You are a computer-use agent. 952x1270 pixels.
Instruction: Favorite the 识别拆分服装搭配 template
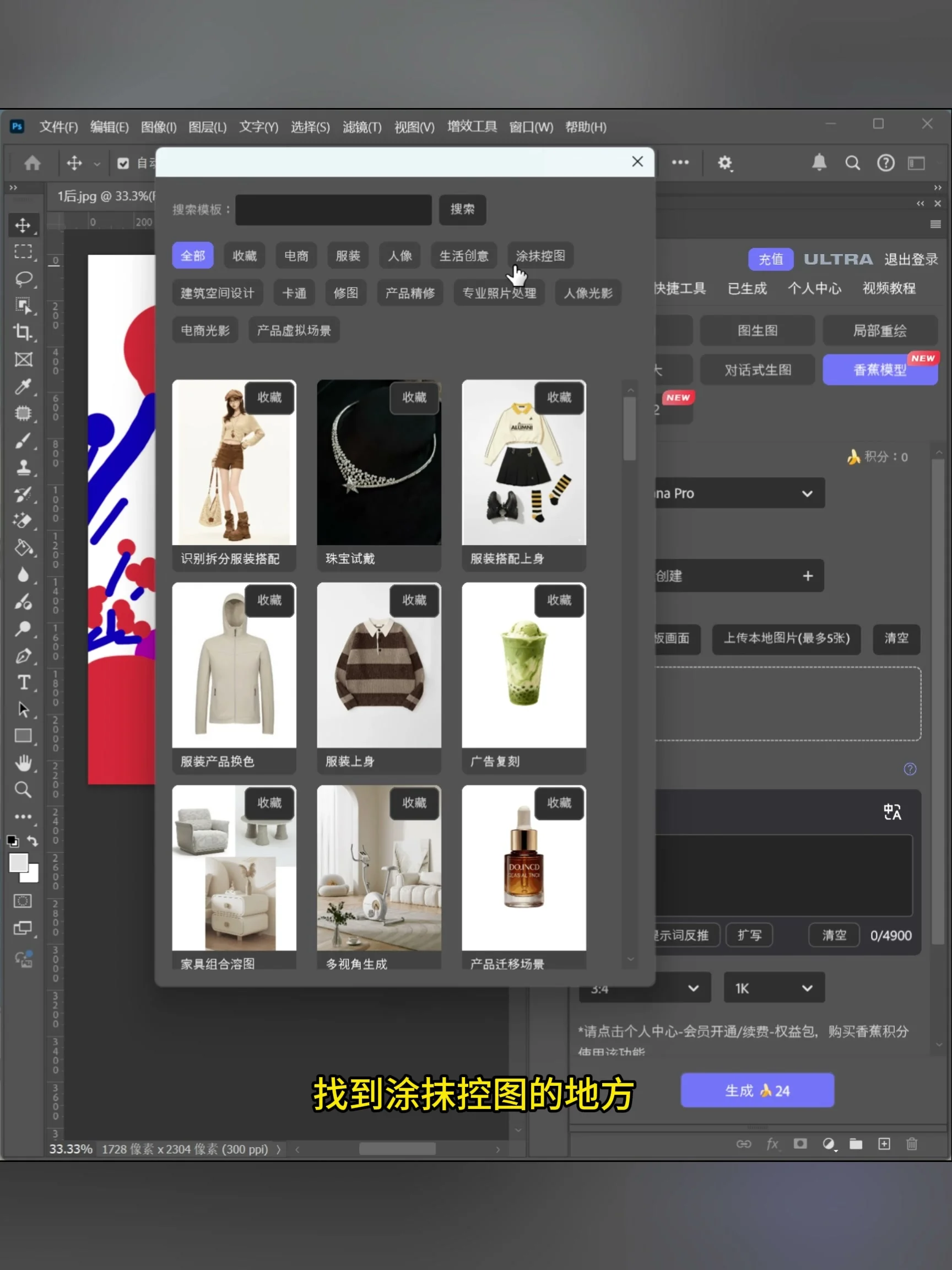tap(269, 397)
